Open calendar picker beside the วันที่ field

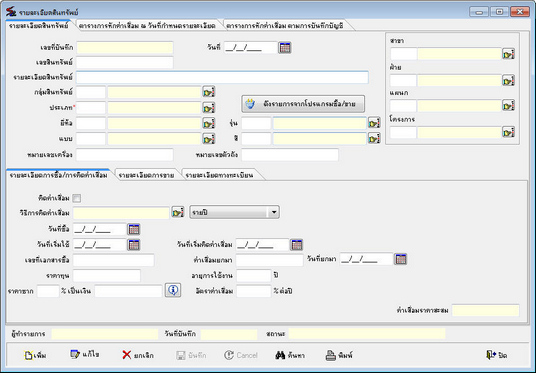coord(285,48)
